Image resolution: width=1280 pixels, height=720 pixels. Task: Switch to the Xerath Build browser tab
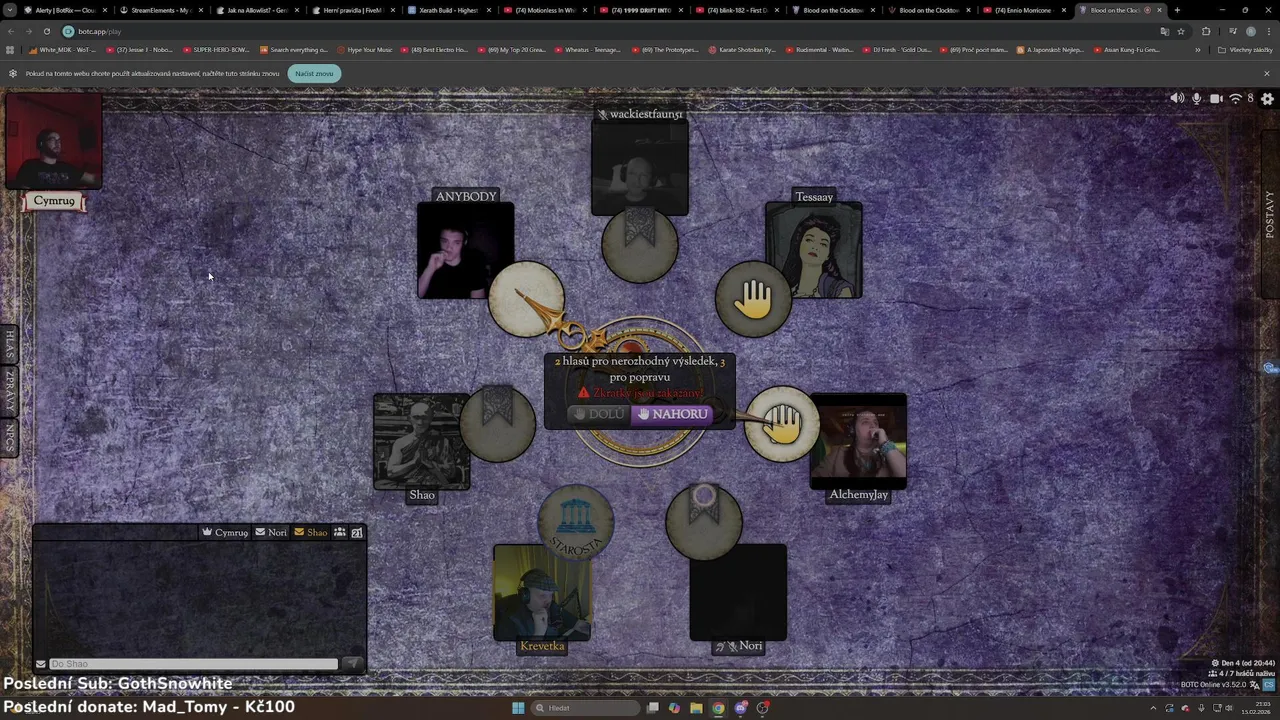(x=448, y=10)
